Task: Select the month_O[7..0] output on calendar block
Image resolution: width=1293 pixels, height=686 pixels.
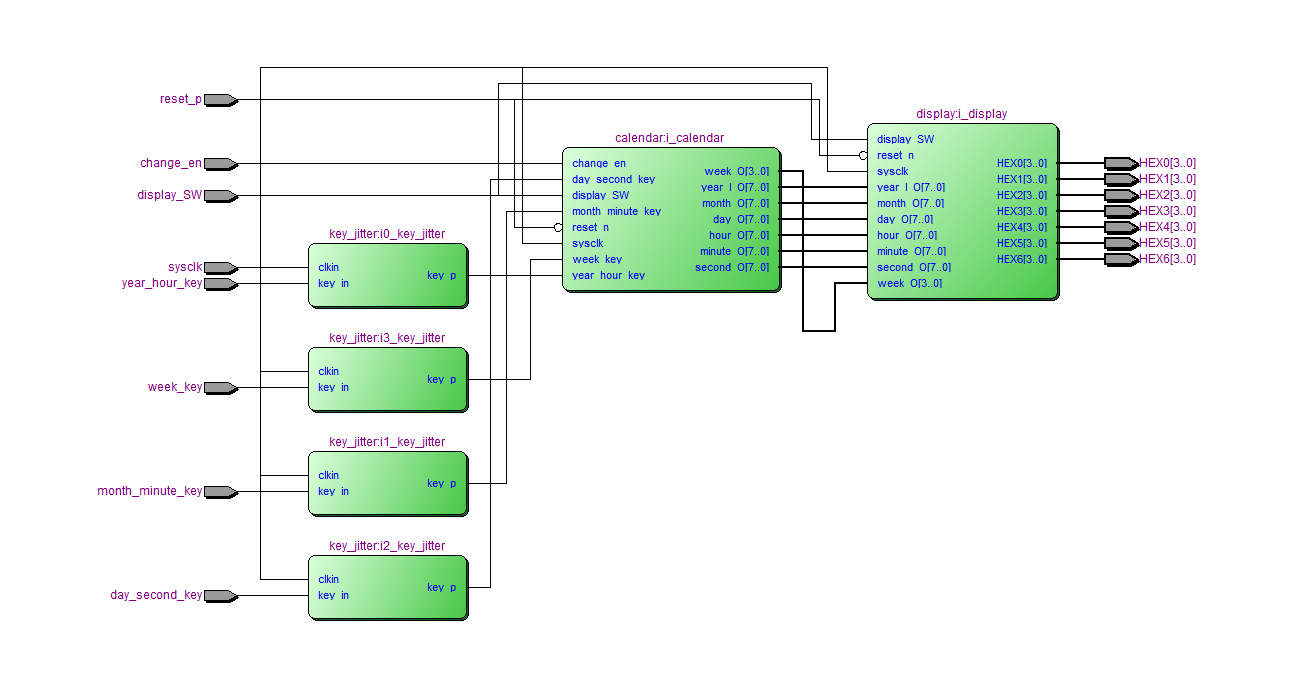Action: pos(735,203)
